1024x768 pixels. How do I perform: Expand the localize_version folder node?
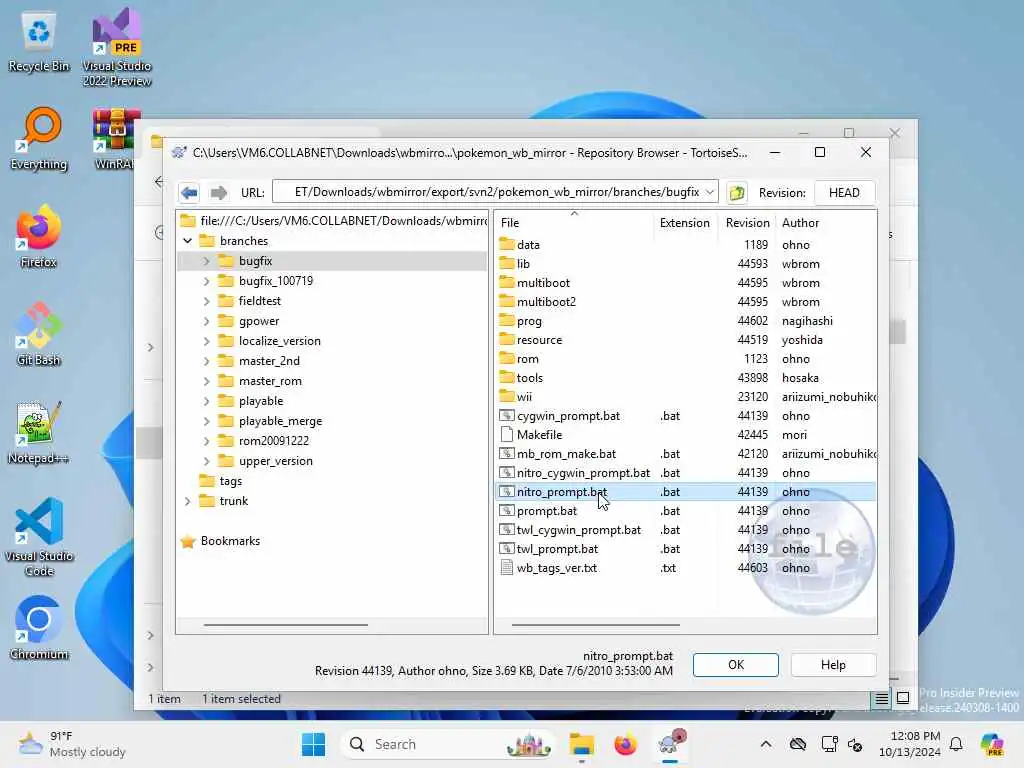pos(206,341)
